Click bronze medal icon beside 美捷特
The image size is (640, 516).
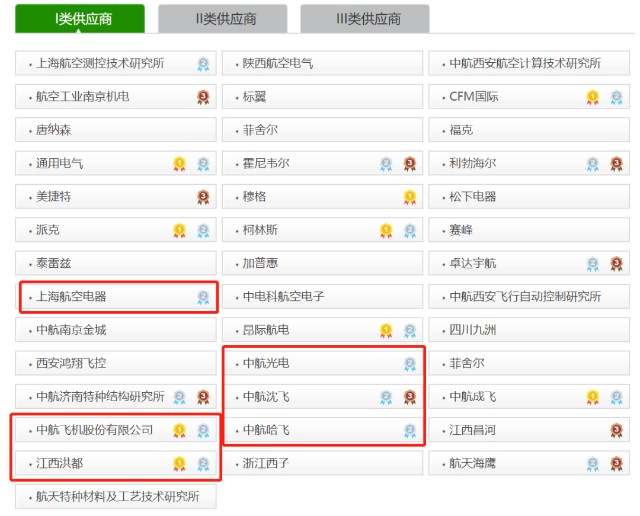tap(203, 197)
